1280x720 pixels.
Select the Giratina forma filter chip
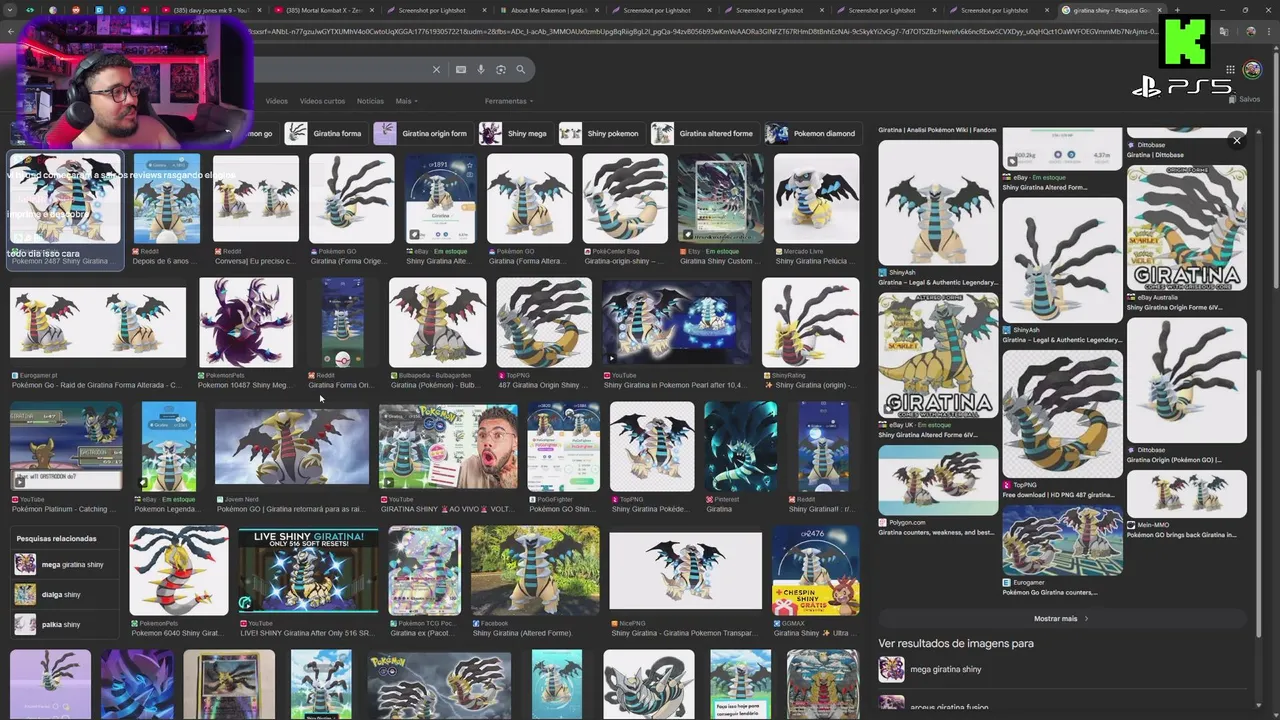(x=326, y=133)
